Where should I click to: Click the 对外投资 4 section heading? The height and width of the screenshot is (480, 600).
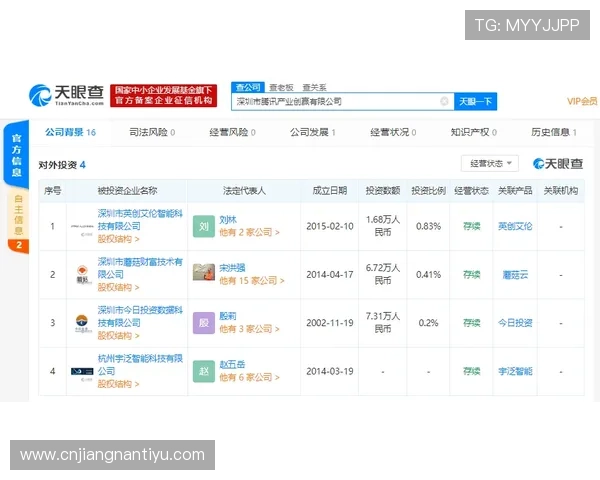tap(62, 165)
